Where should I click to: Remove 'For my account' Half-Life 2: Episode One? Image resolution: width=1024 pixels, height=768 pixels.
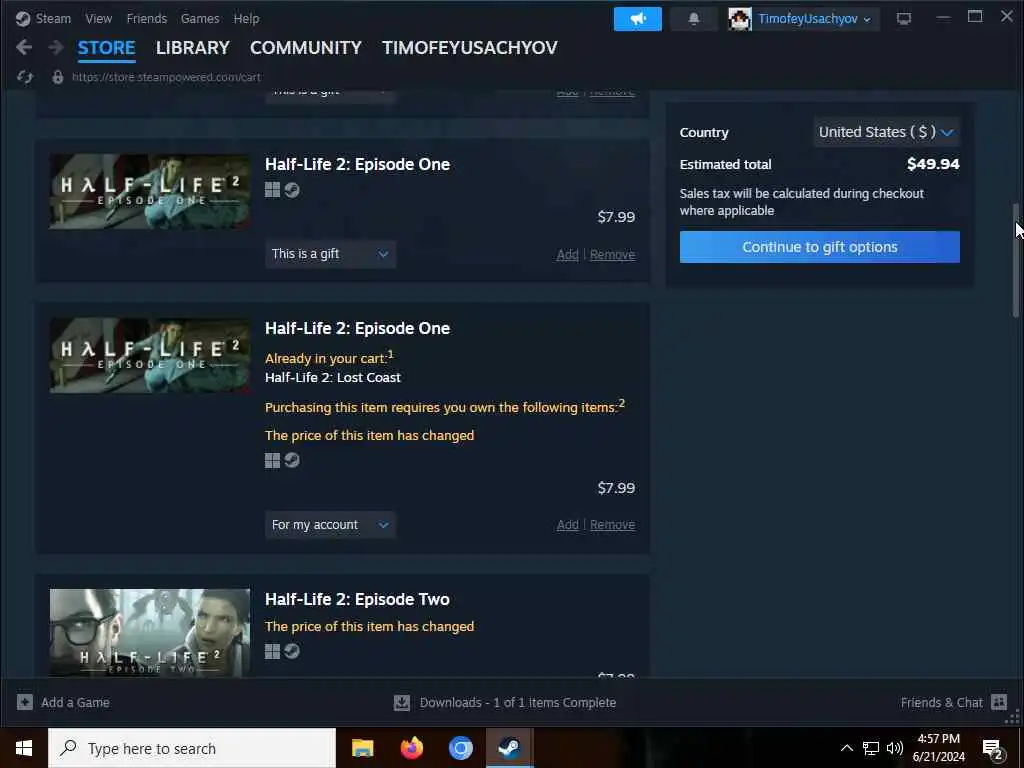613,525
